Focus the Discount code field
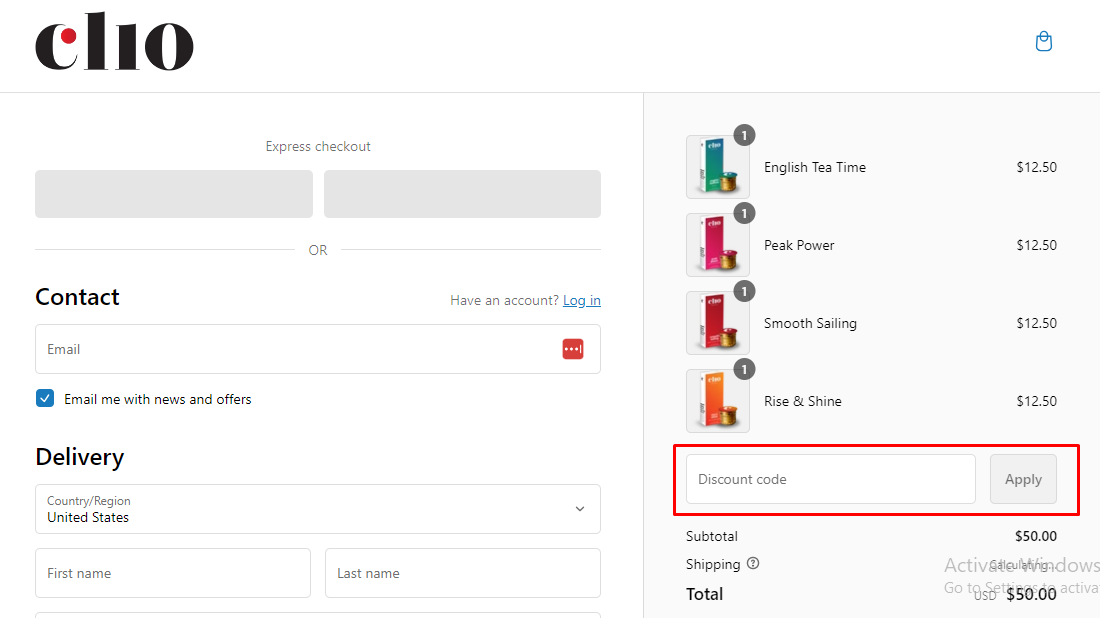Image resolution: width=1100 pixels, height=618 pixels. tap(831, 479)
